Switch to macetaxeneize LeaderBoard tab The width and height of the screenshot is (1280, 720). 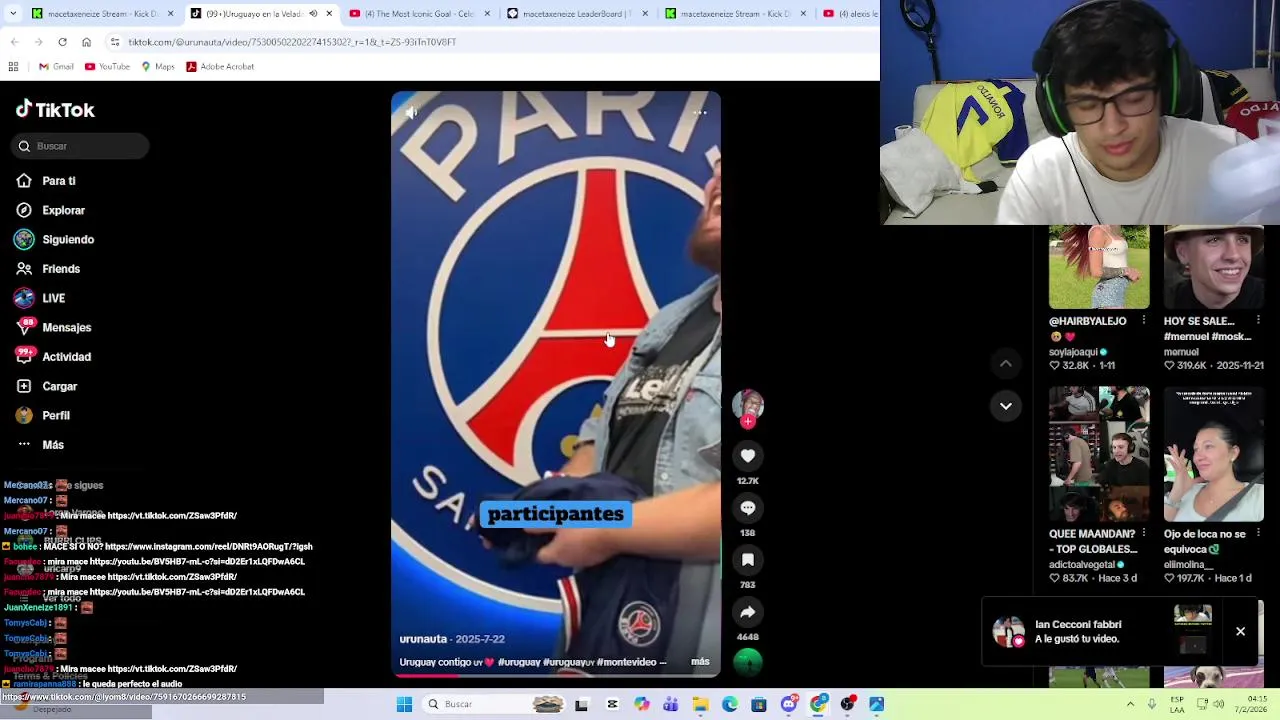tap(576, 14)
